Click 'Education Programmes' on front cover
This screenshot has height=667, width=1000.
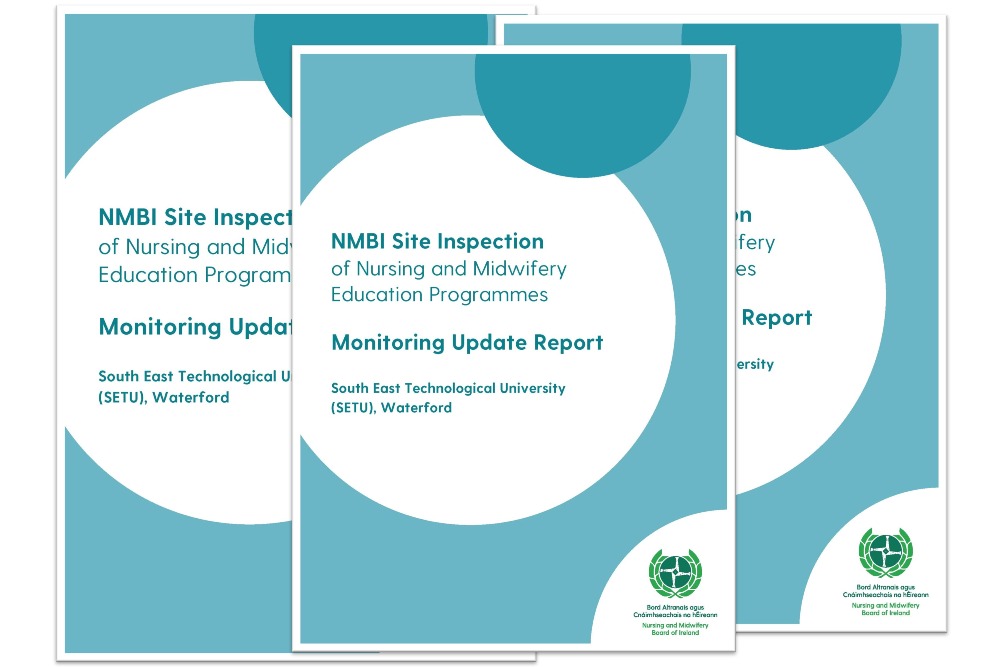click(439, 295)
